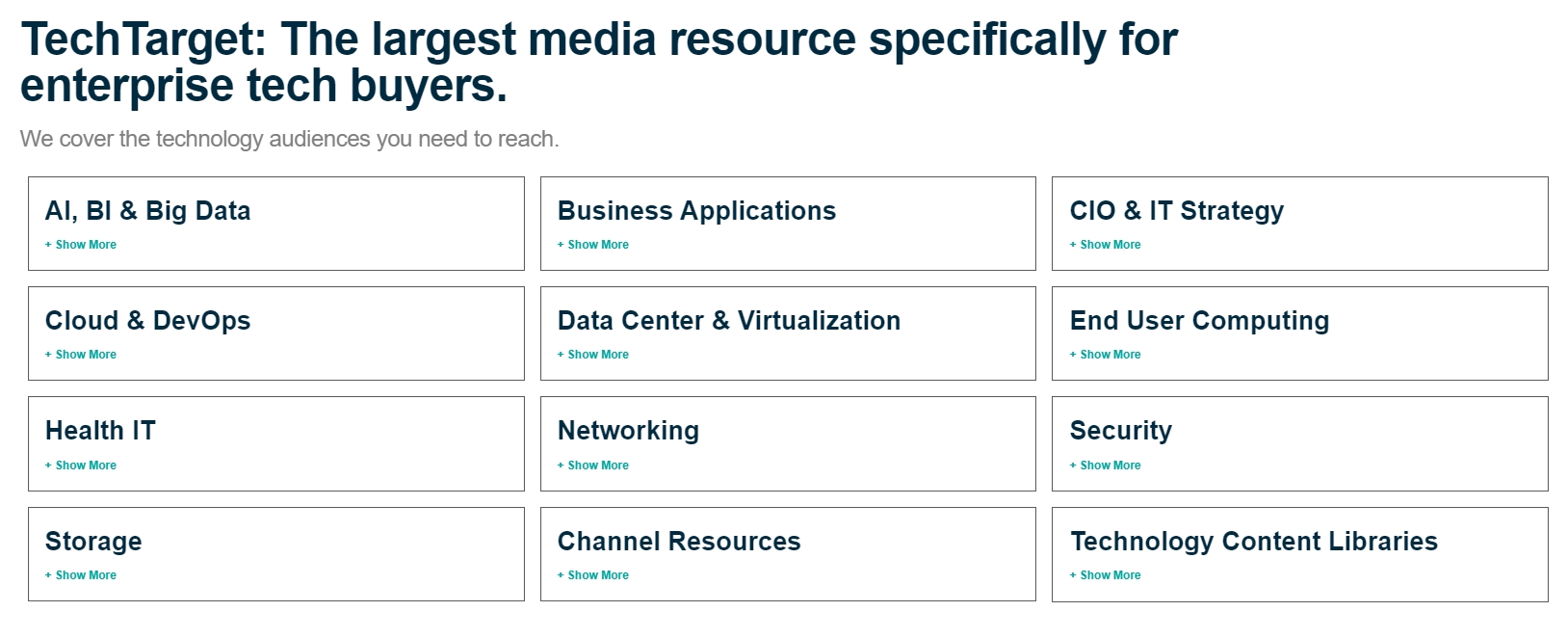Select the Cloud & DevOps heading
Viewport: 1568px width, 638px height.
point(147,321)
